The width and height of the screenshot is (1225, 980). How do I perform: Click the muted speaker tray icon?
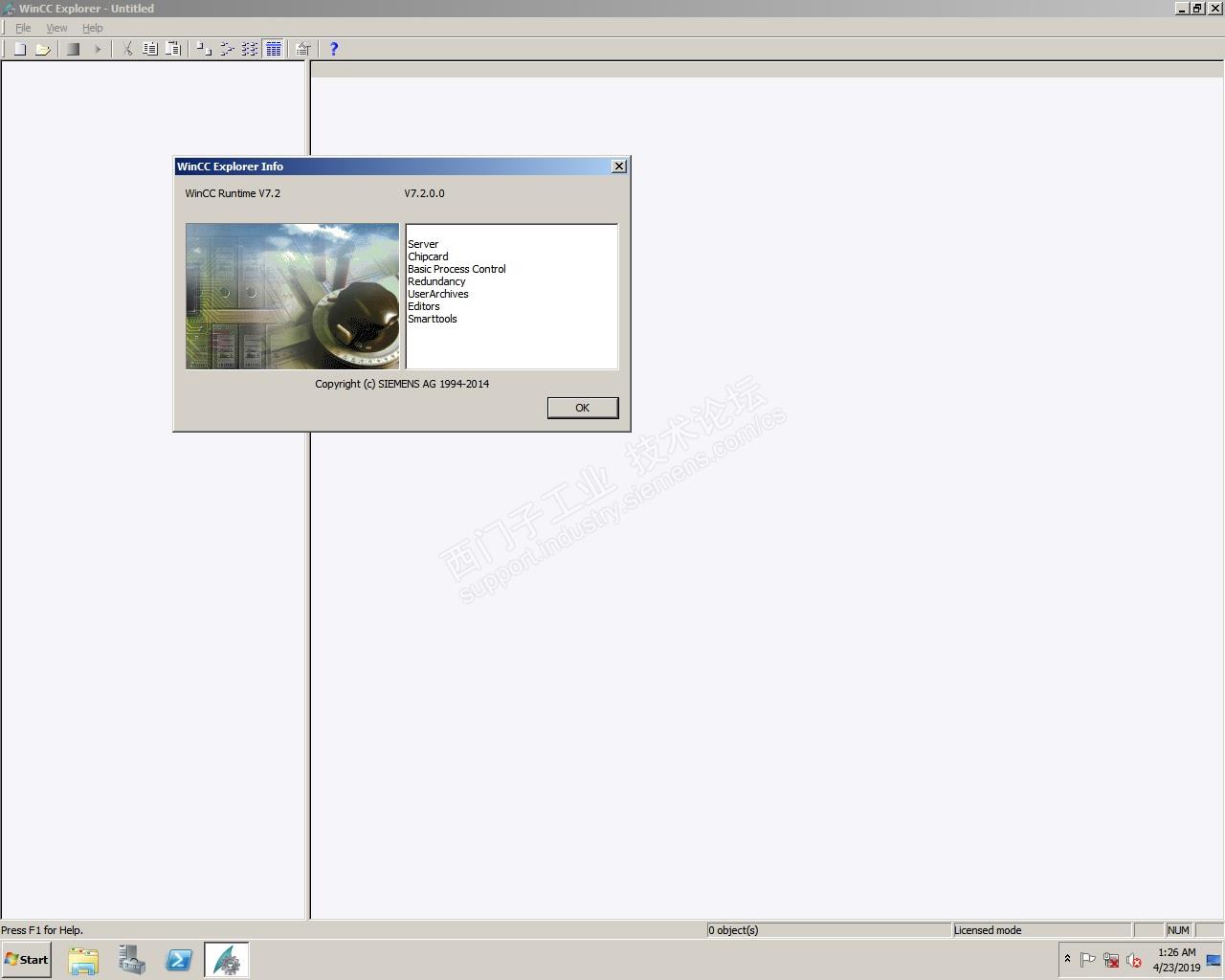click(x=1134, y=960)
